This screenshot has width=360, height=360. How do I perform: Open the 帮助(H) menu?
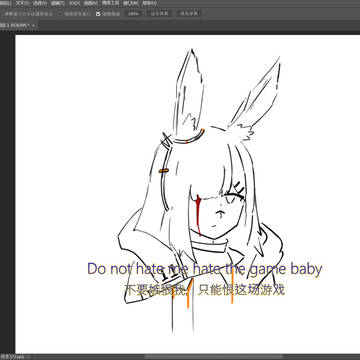[x=149, y=3]
